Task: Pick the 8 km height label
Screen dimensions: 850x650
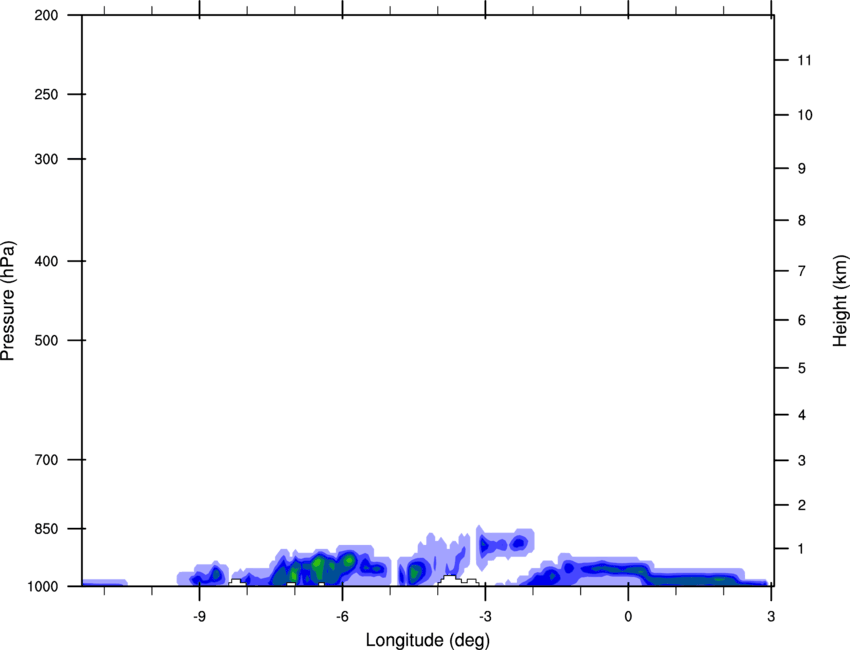Action: coord(802,220)
